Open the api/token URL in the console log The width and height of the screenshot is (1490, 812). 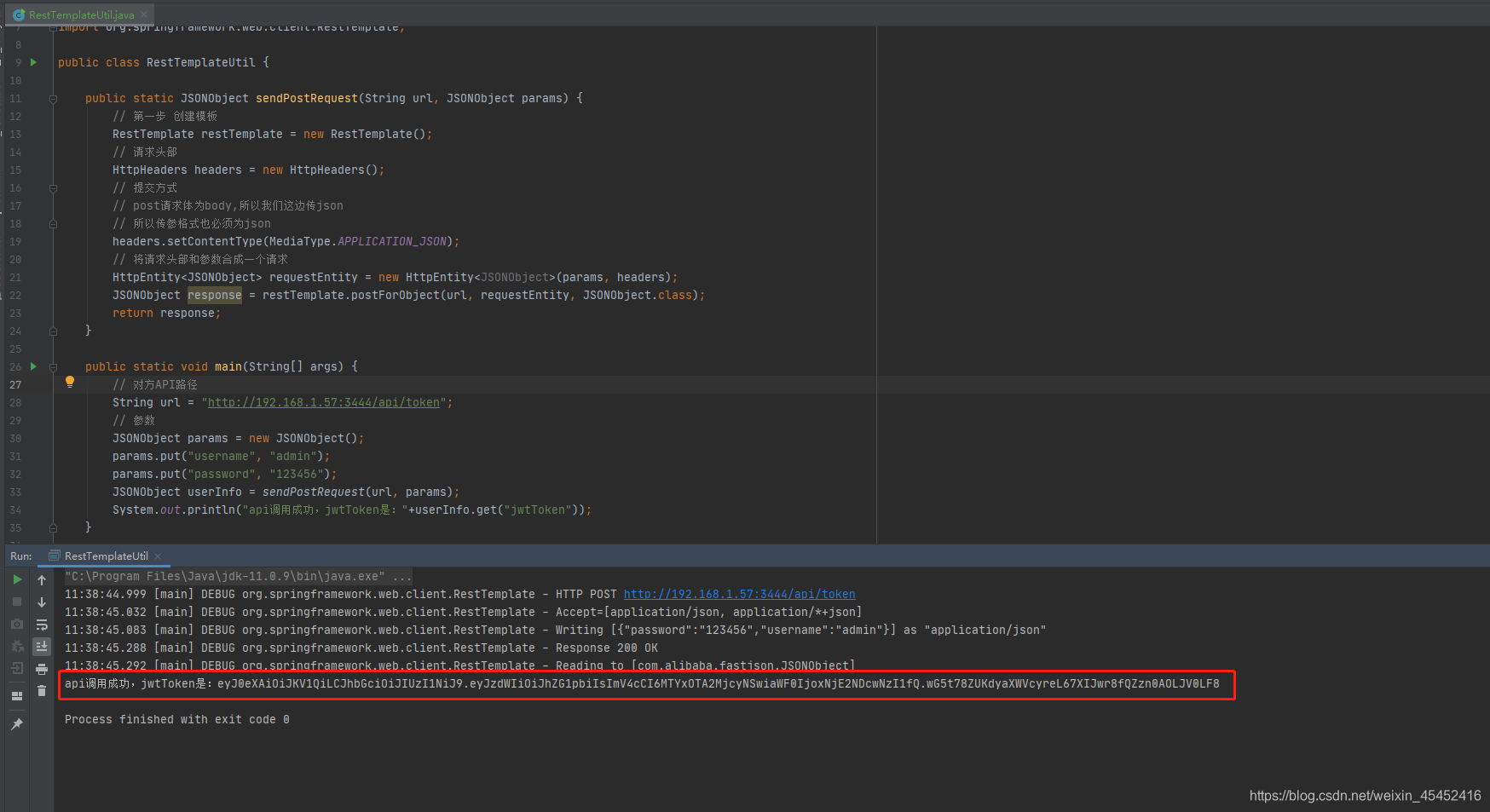[739, 594]
